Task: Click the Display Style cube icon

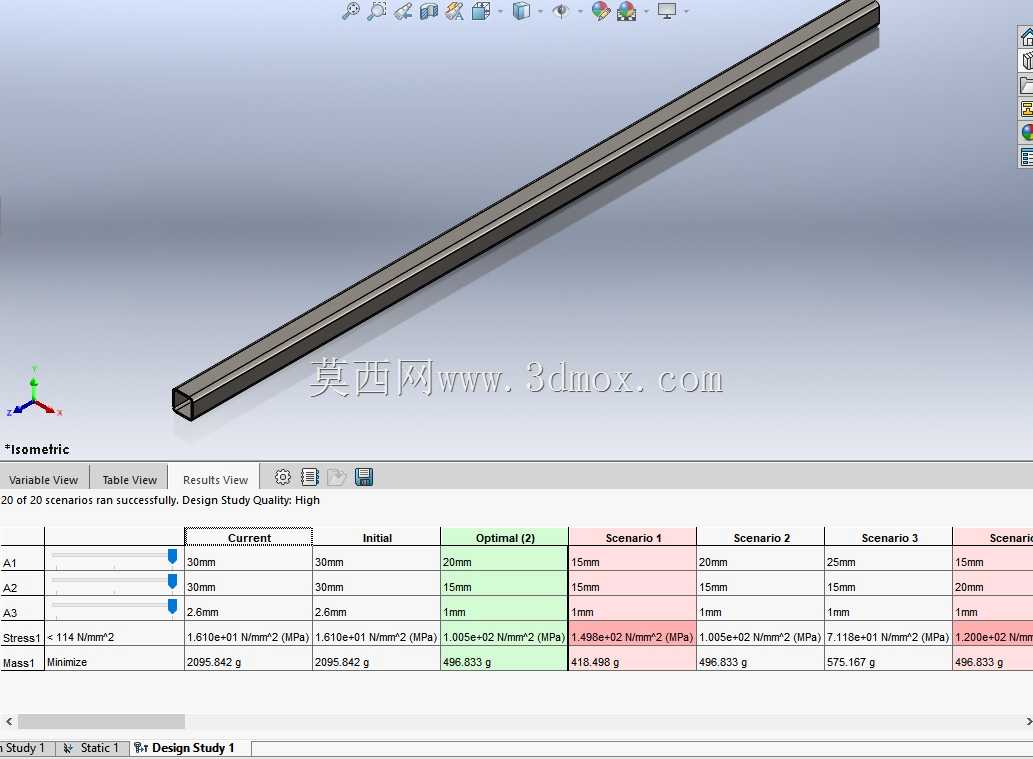Action: pyautogui.click(x=521, y=11)
